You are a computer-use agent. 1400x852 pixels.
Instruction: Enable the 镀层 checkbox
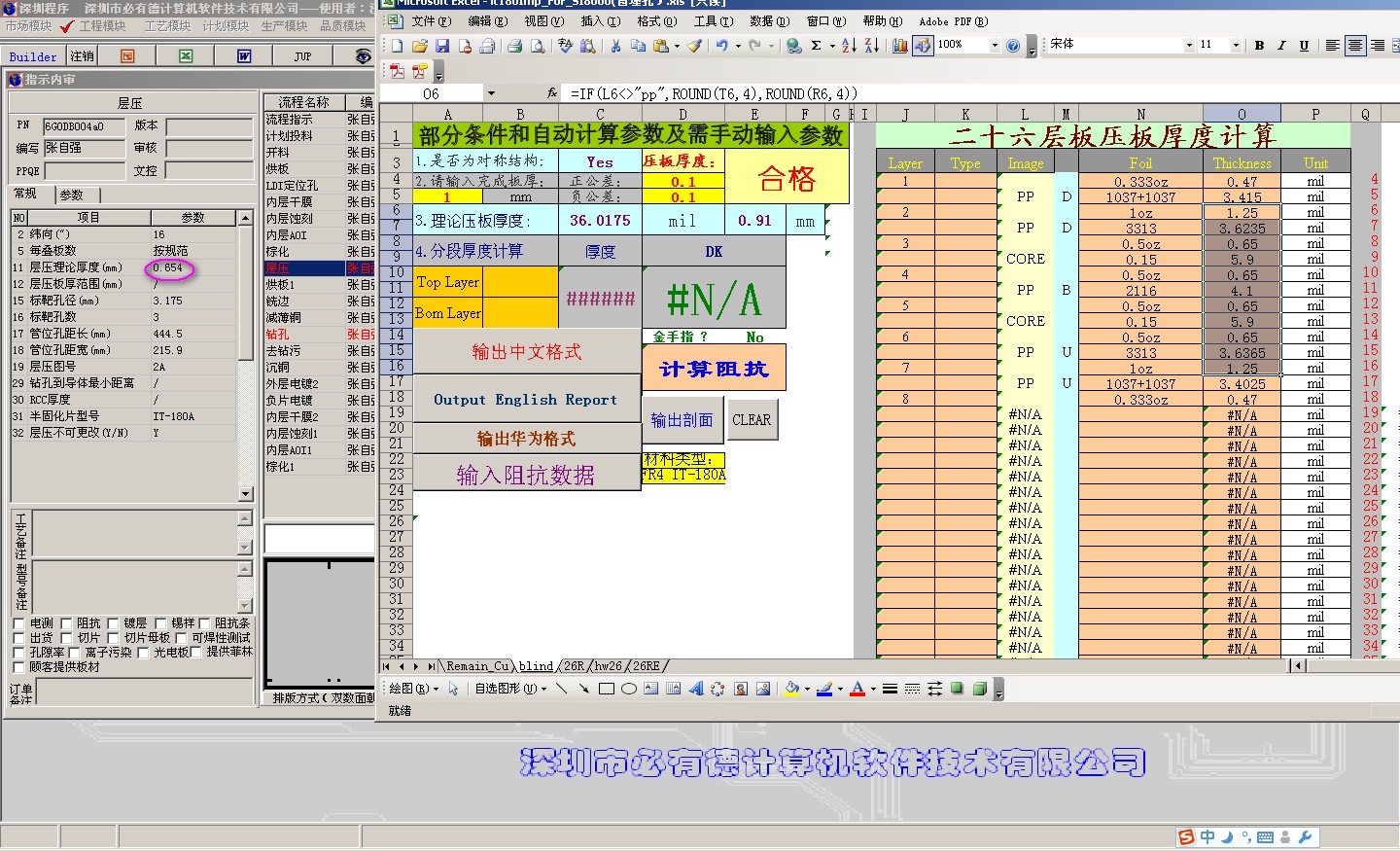pos(113,623)
